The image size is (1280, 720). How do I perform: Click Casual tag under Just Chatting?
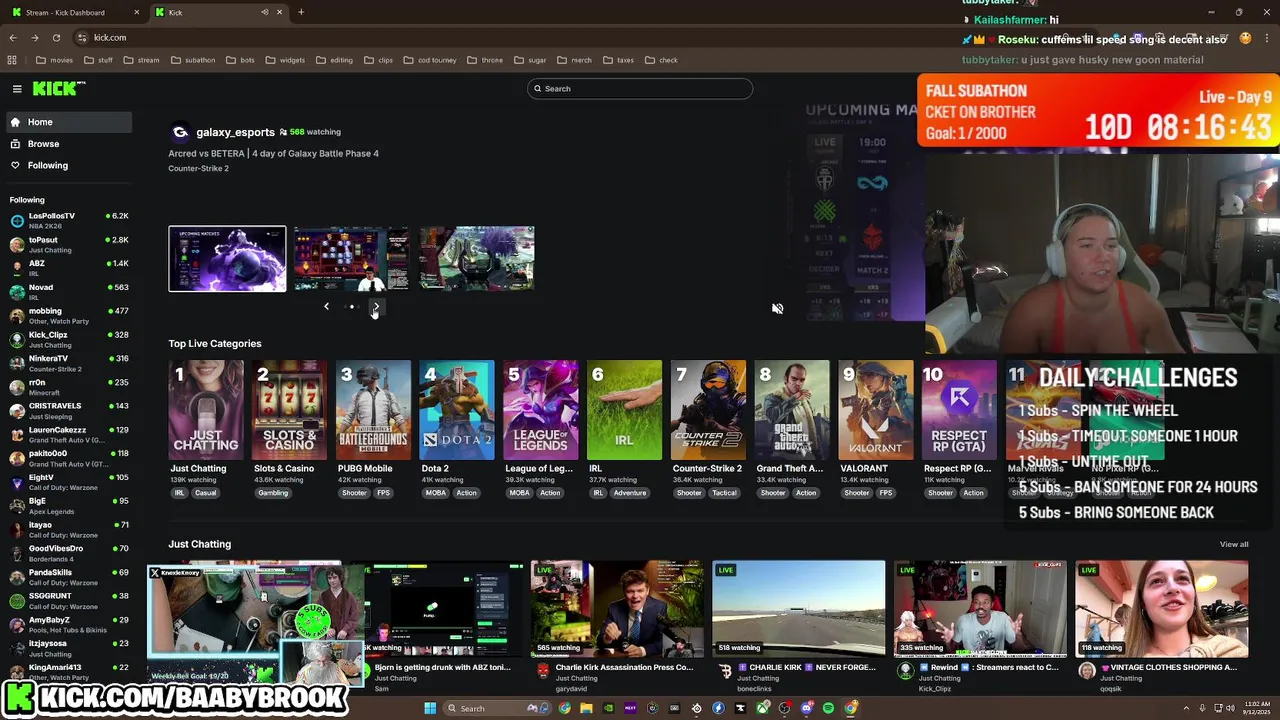tap(205, 493)
